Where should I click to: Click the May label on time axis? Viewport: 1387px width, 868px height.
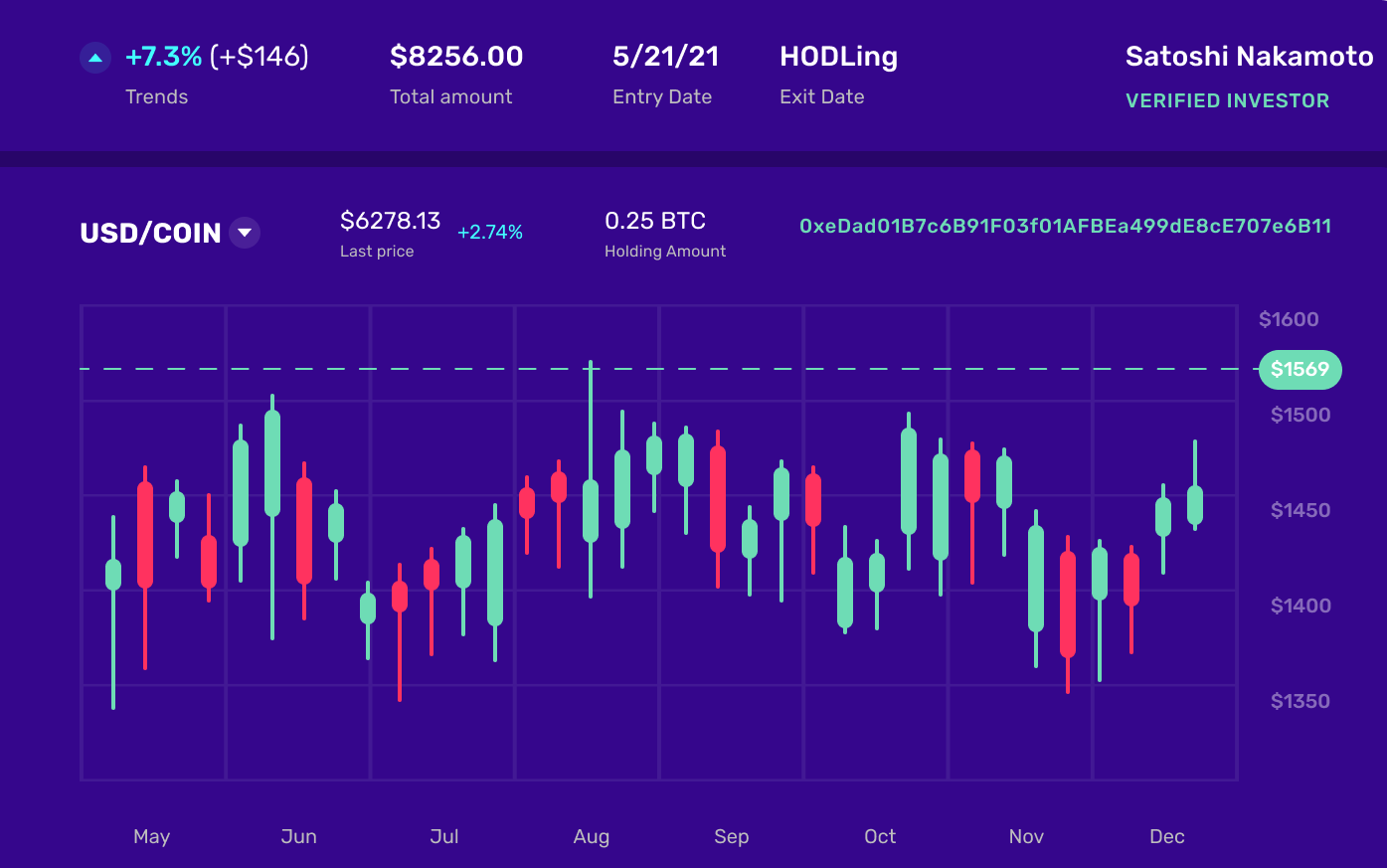(x=152, y=836)
